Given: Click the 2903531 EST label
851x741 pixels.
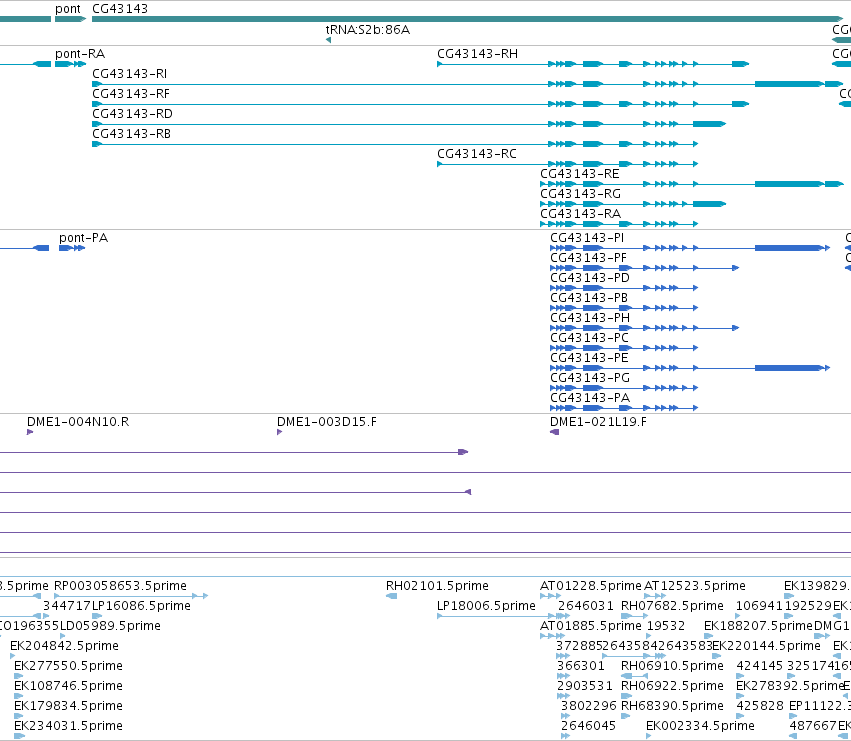Looking at the screenshot, I should 585,686.
